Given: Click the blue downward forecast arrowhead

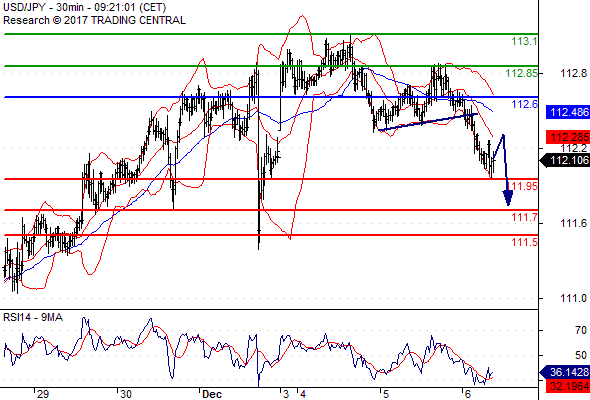Looking at the screenshot, I should [508, 198].
